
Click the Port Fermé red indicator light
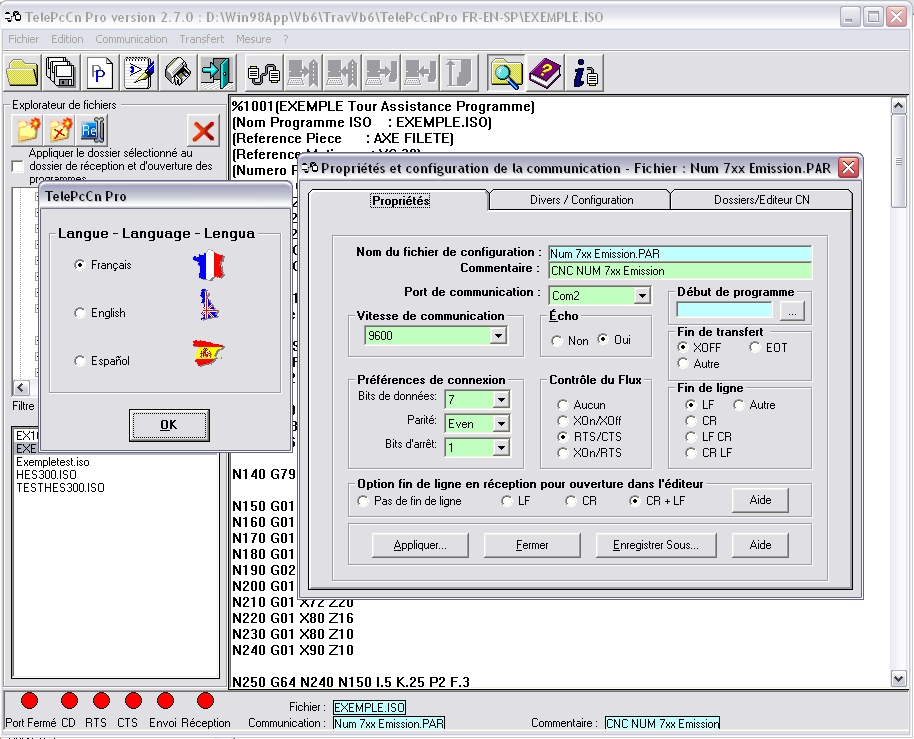29,701
